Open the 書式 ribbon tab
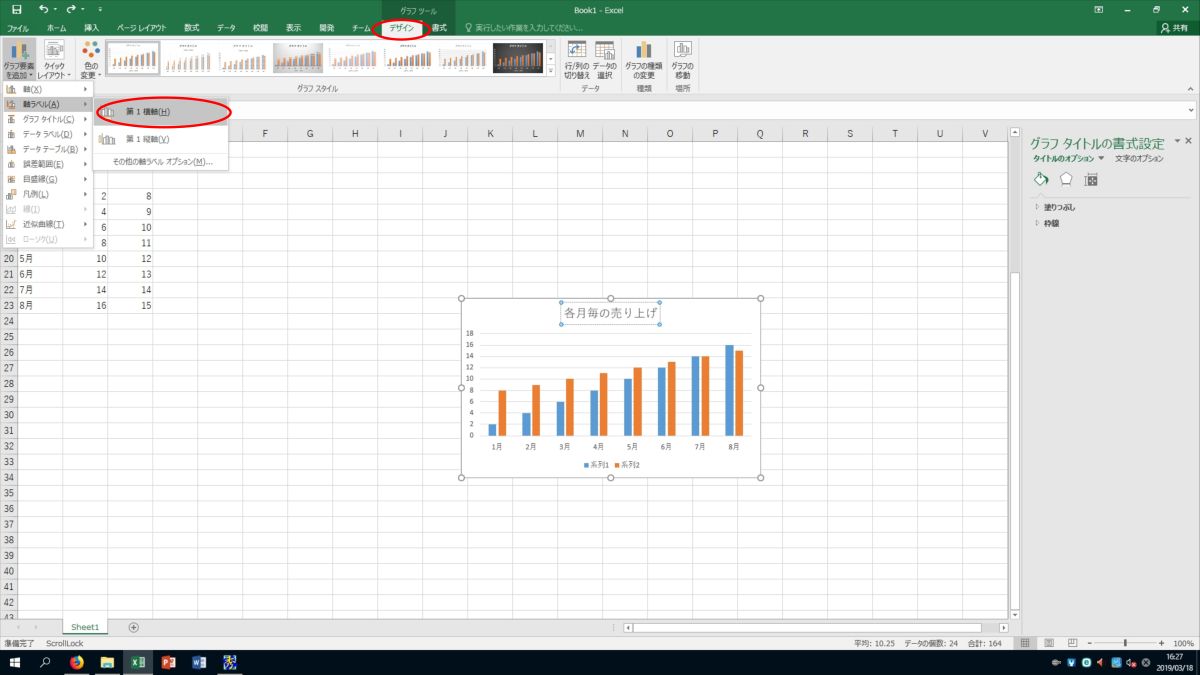Screen dimensions: 1200x675 pyautogui.click(x=439, y=28)
